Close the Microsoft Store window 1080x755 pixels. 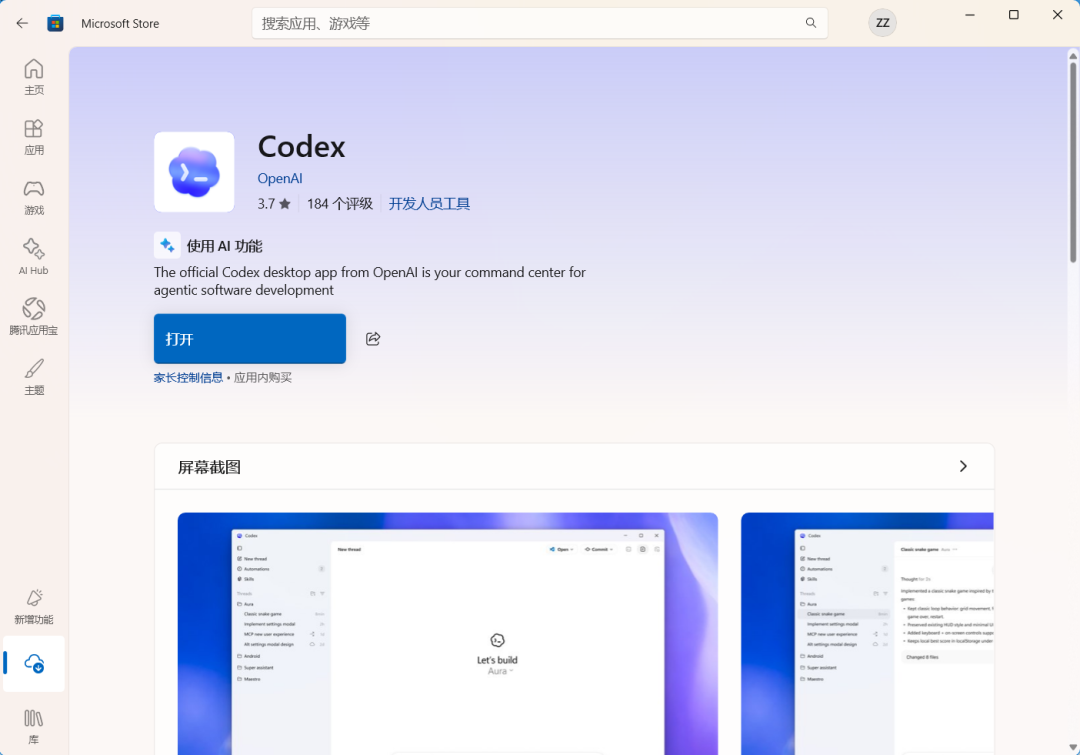(x=1058, y=15)
